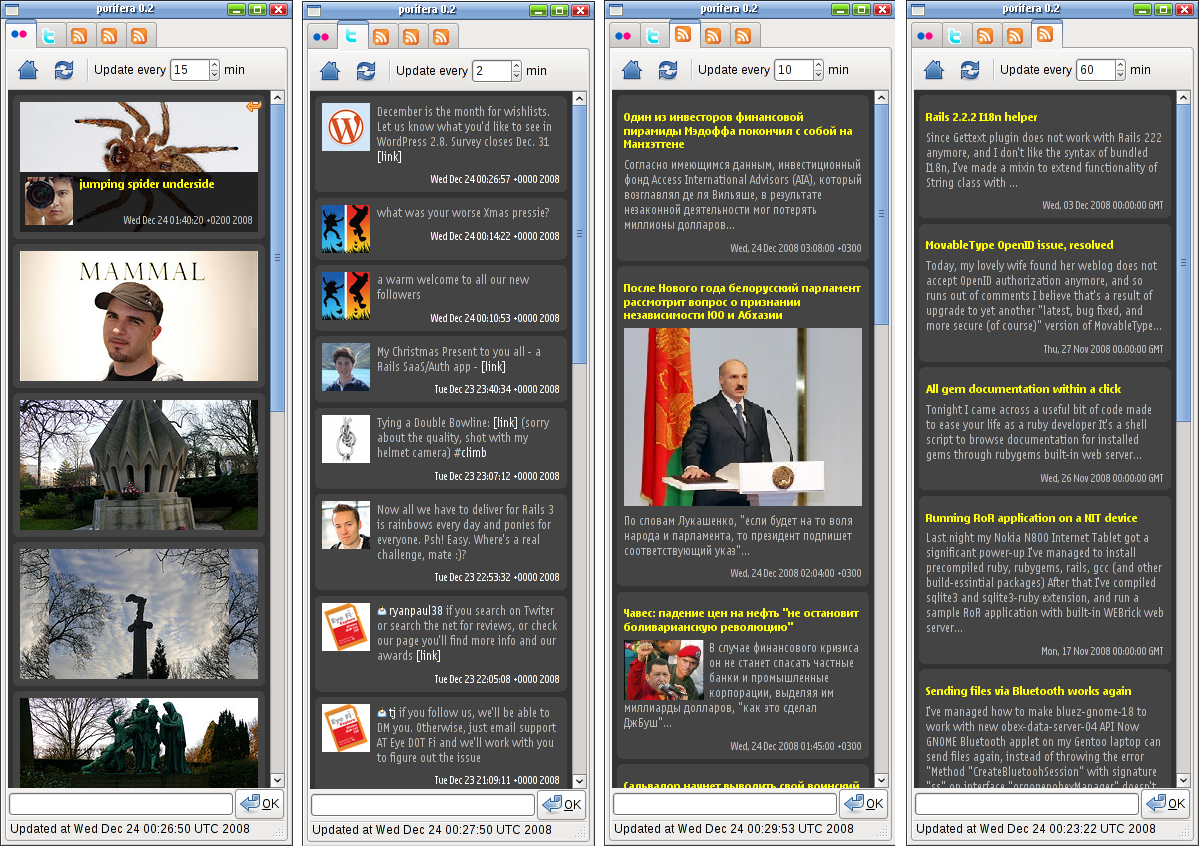This screenshot has width=1200, height=846.
Task: Decrease update interval from 10 minutes
Action: [818, 75]
